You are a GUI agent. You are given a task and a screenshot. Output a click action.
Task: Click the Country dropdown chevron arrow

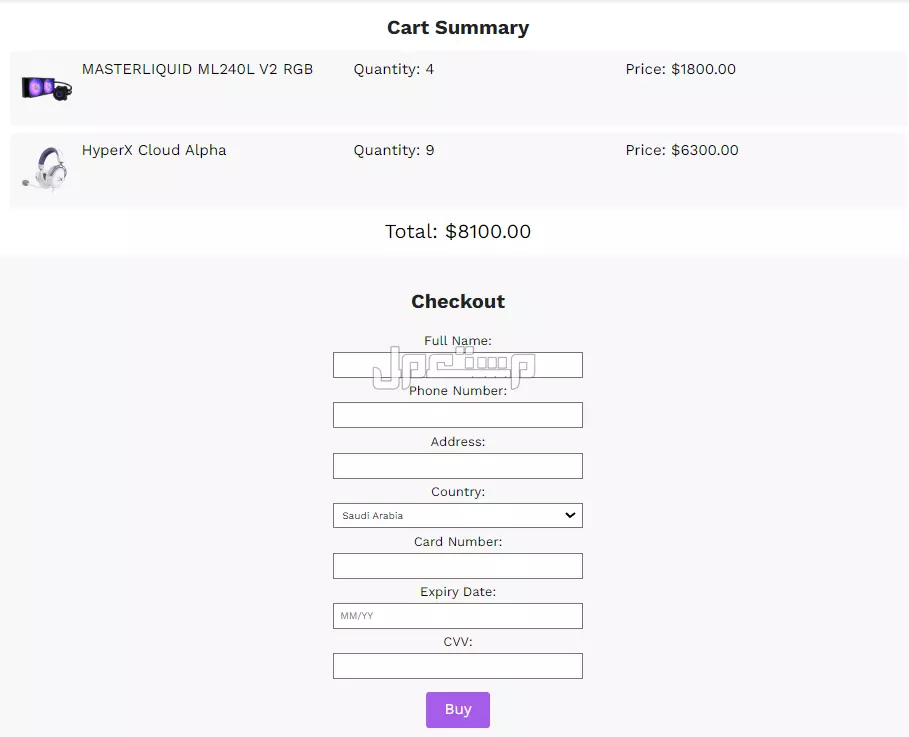pos(570,516)
